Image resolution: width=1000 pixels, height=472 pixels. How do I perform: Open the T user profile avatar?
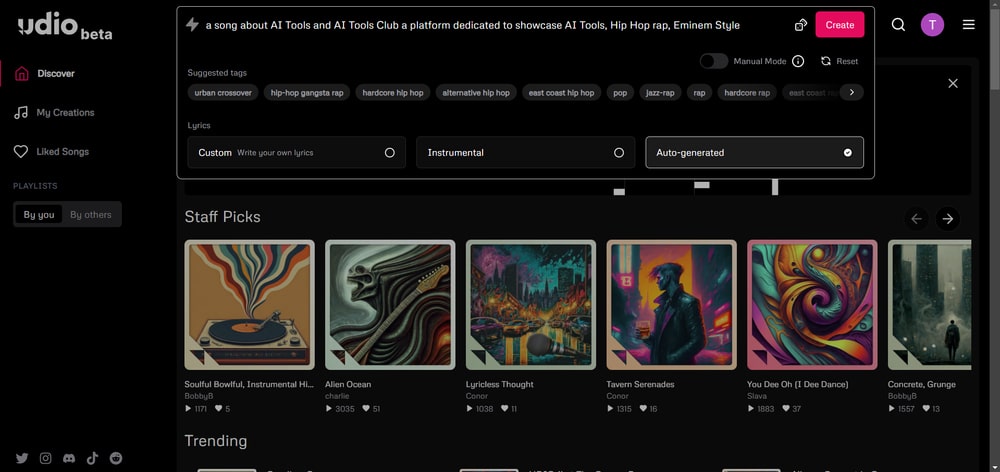tap(932, 25)
